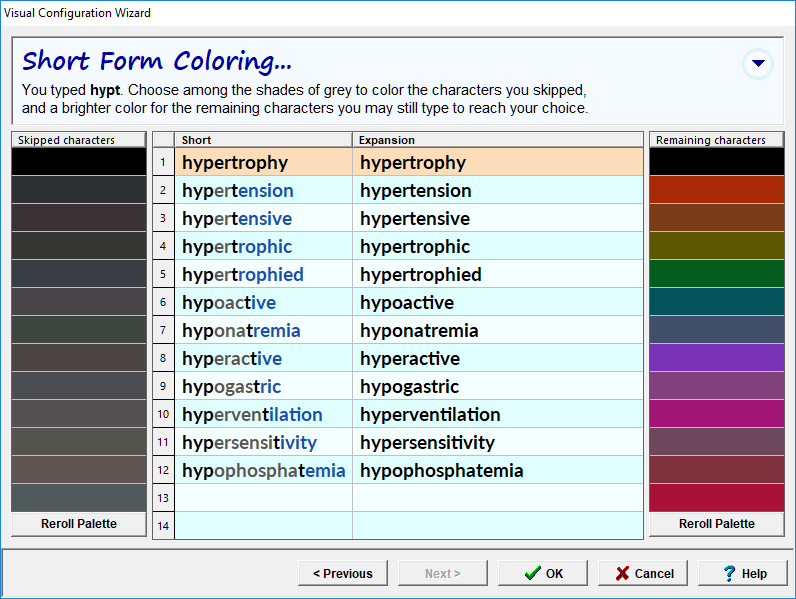
Task: Open Help with the question mark button
Action: (x=743, y=573)
